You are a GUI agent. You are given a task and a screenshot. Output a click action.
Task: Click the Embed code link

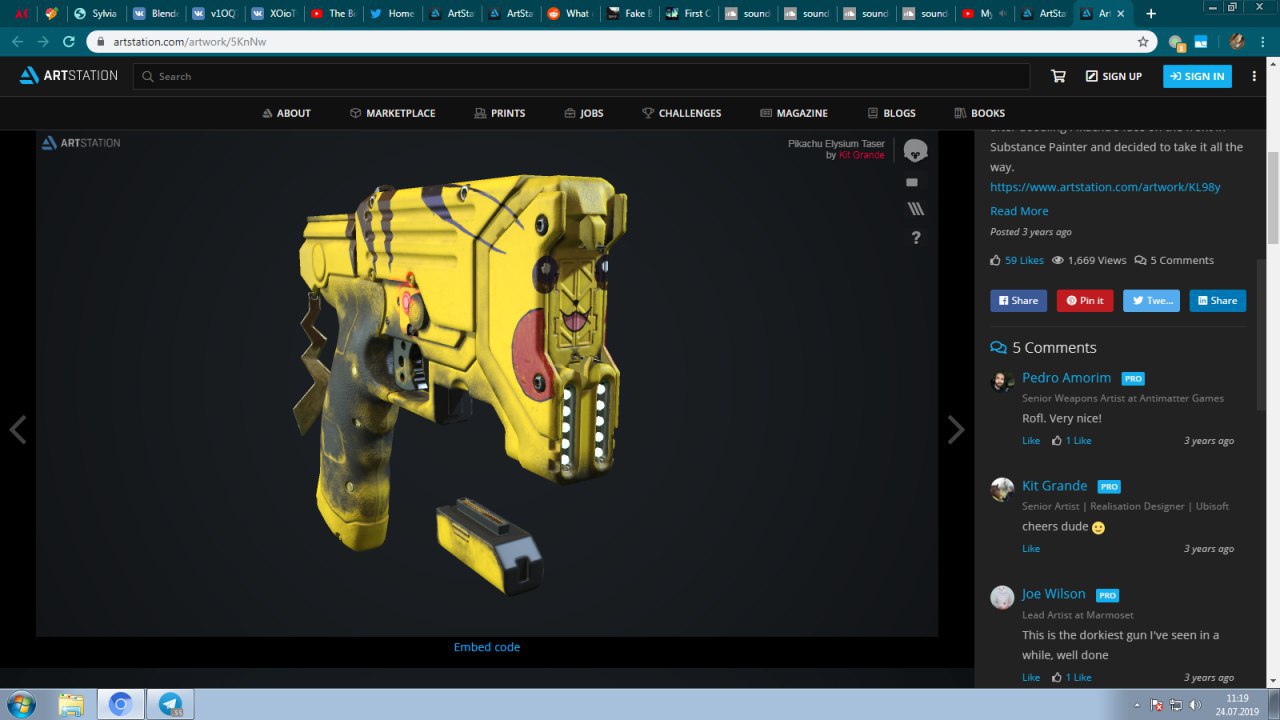tap(487, 647)
